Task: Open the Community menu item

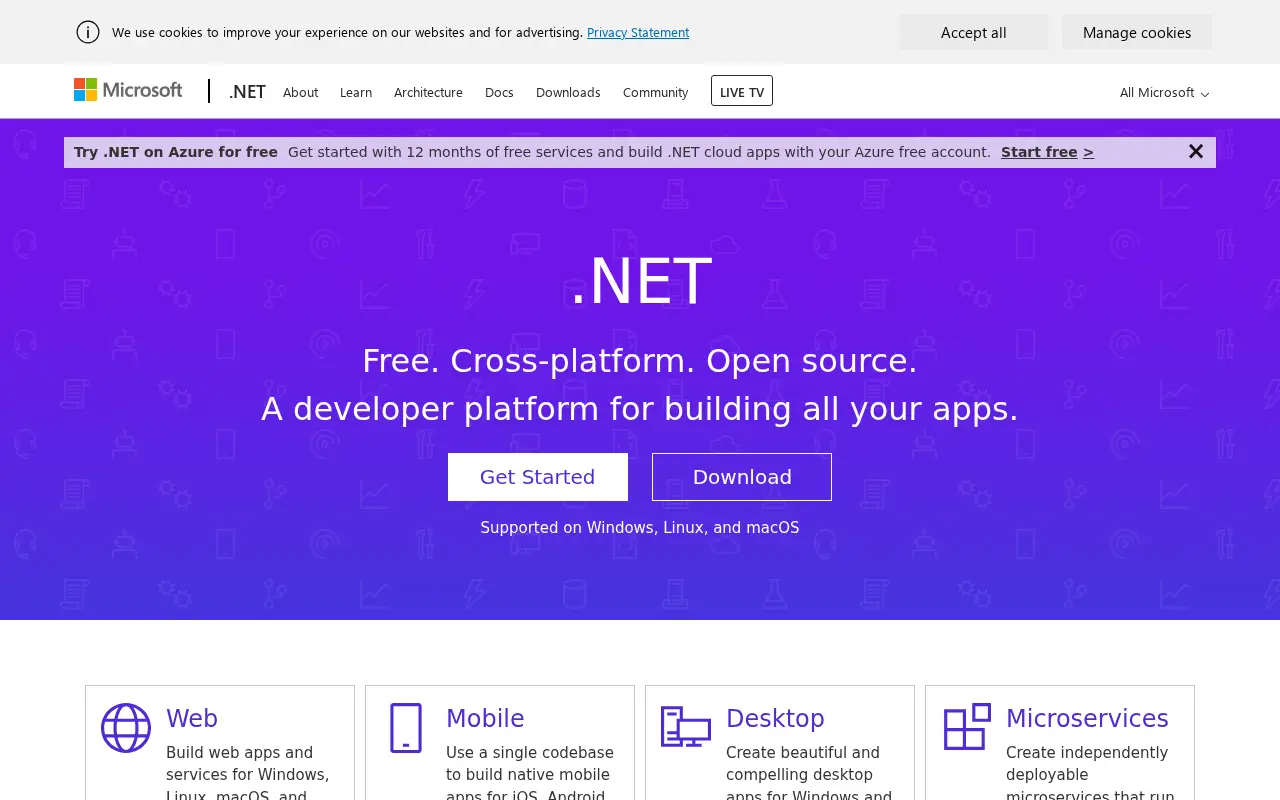Action: point(655,92)
